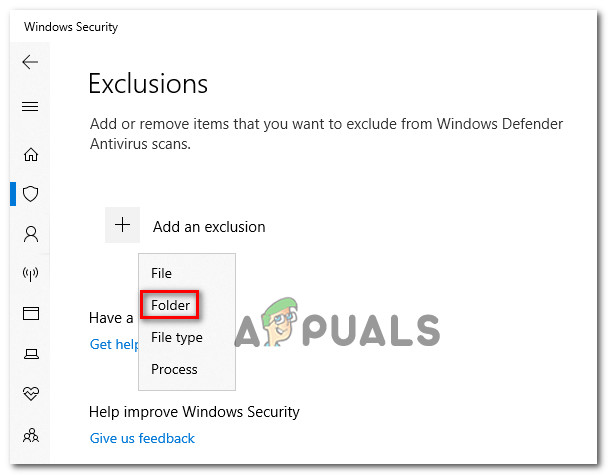Select Folder in the exclusion menu
Viewport: 608px width, 475px height.
170,305
